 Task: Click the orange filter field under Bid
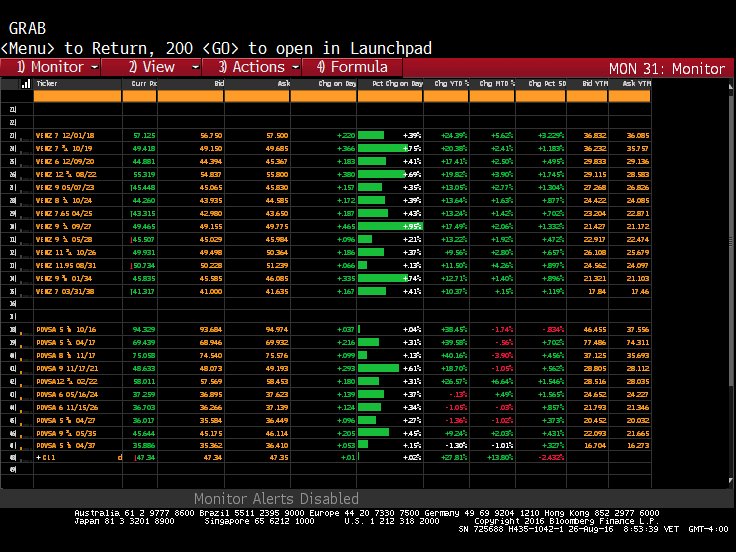(191, 96)
